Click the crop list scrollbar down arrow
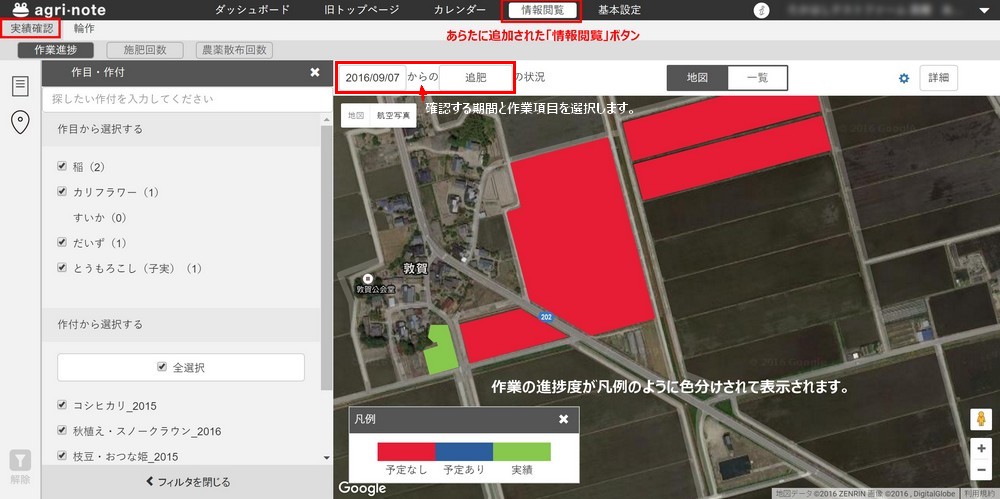The image size is (1000, 499). (x=327, y=458)
